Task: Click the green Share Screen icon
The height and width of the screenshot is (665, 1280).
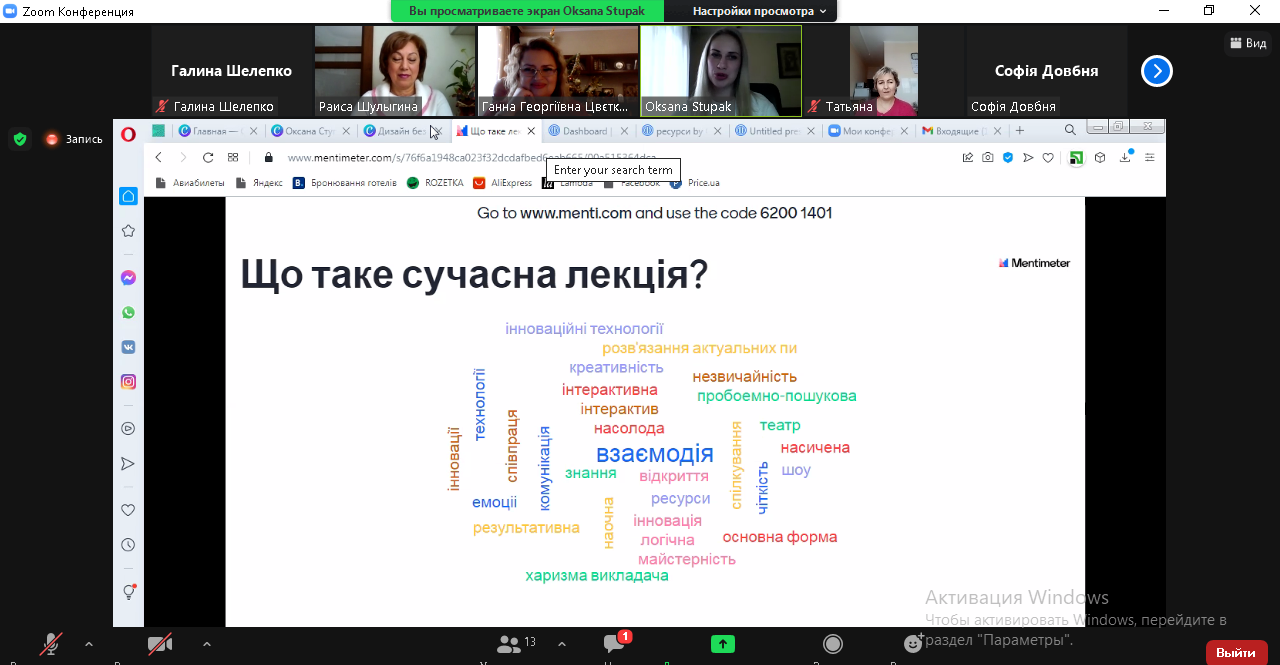Action: click(723, 644)
